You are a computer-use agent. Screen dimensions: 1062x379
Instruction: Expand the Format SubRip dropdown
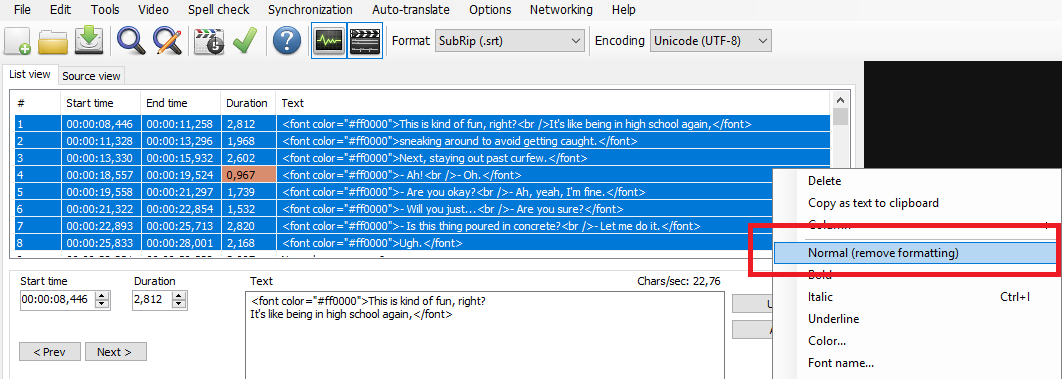point(509,41)
